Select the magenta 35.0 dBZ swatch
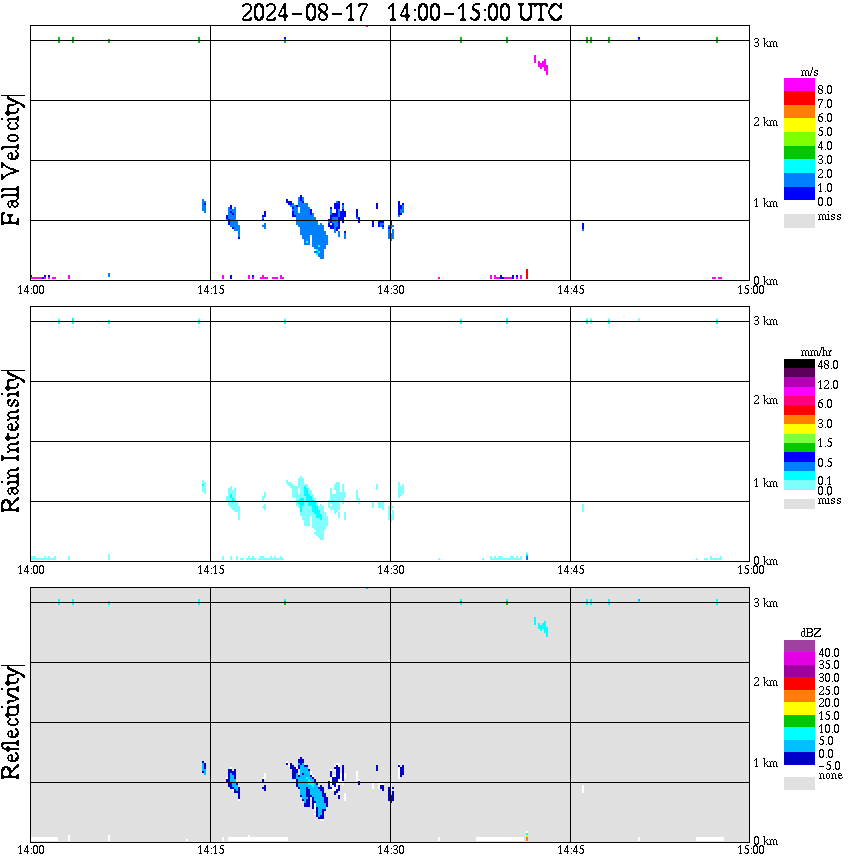The height and width of the screenshot is (868, 850). [799, 659]
